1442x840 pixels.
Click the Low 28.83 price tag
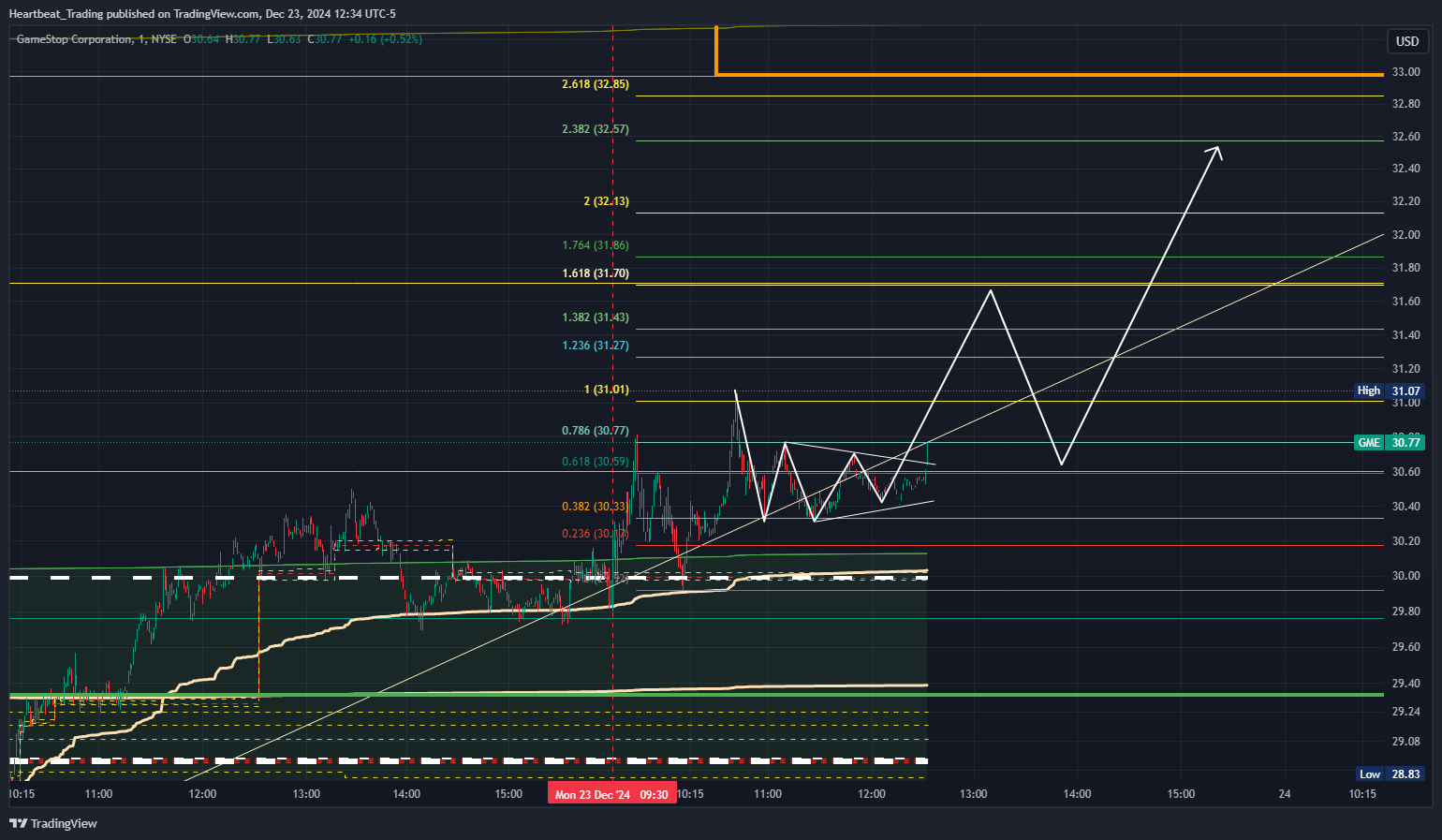(x=1390, y=774)
